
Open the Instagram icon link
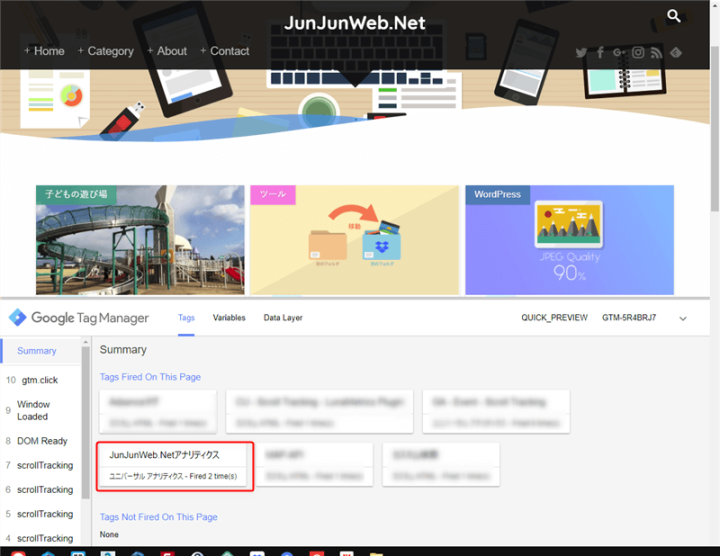pos(638,52)
